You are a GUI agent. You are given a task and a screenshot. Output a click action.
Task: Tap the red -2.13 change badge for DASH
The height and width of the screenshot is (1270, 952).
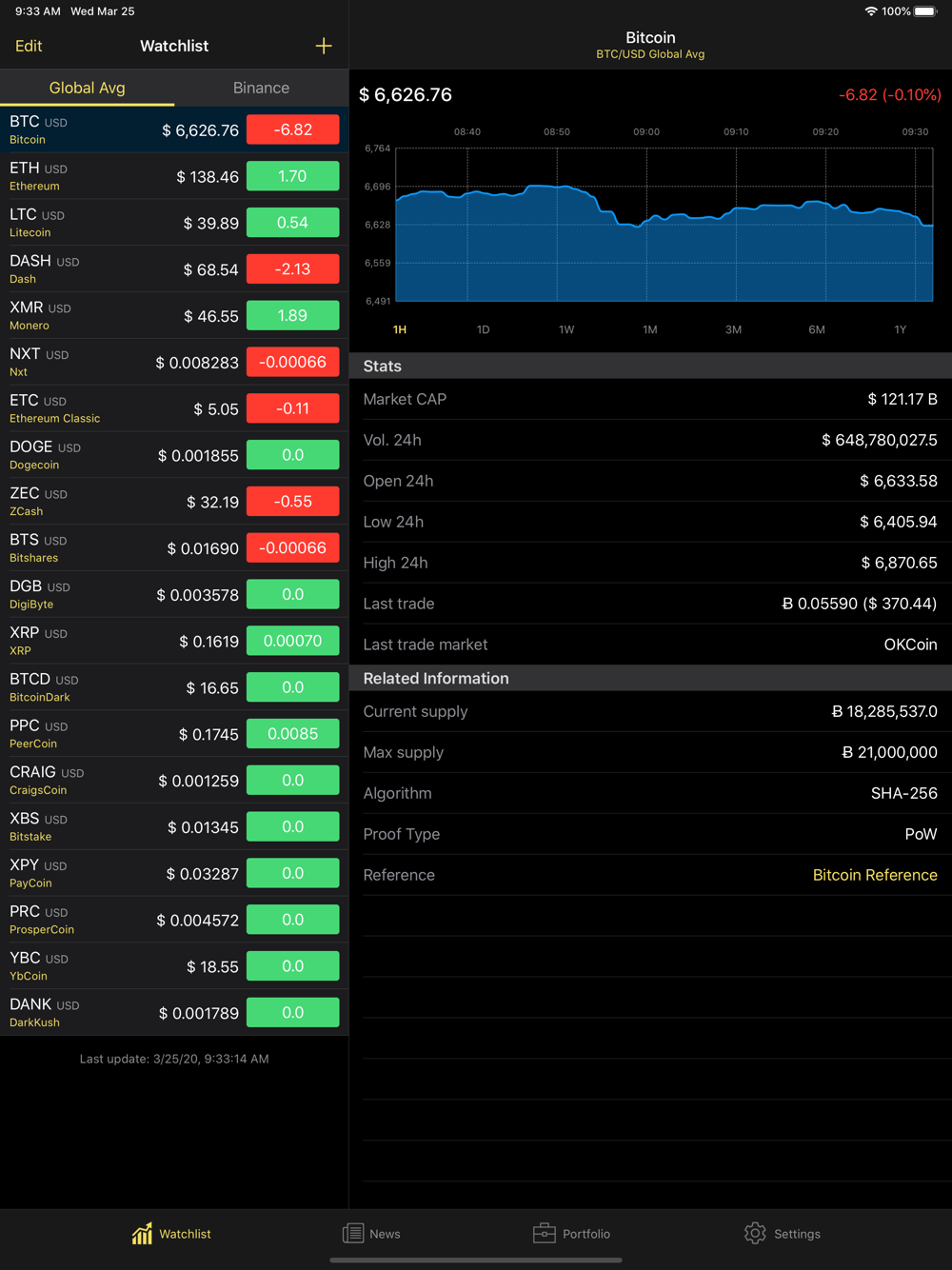(x=293, y=269)
